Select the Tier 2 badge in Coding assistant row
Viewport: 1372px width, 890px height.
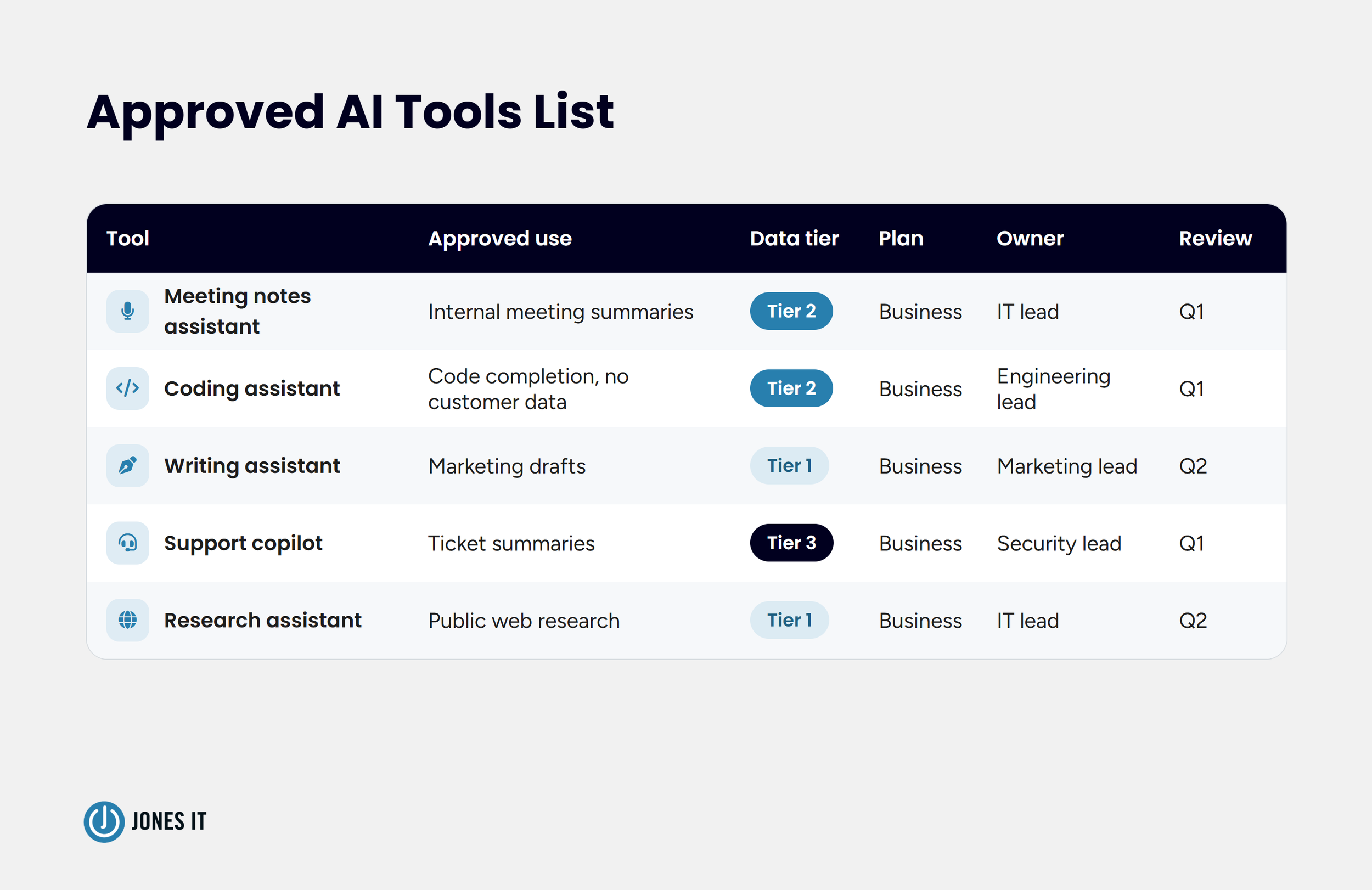[791, 388]
